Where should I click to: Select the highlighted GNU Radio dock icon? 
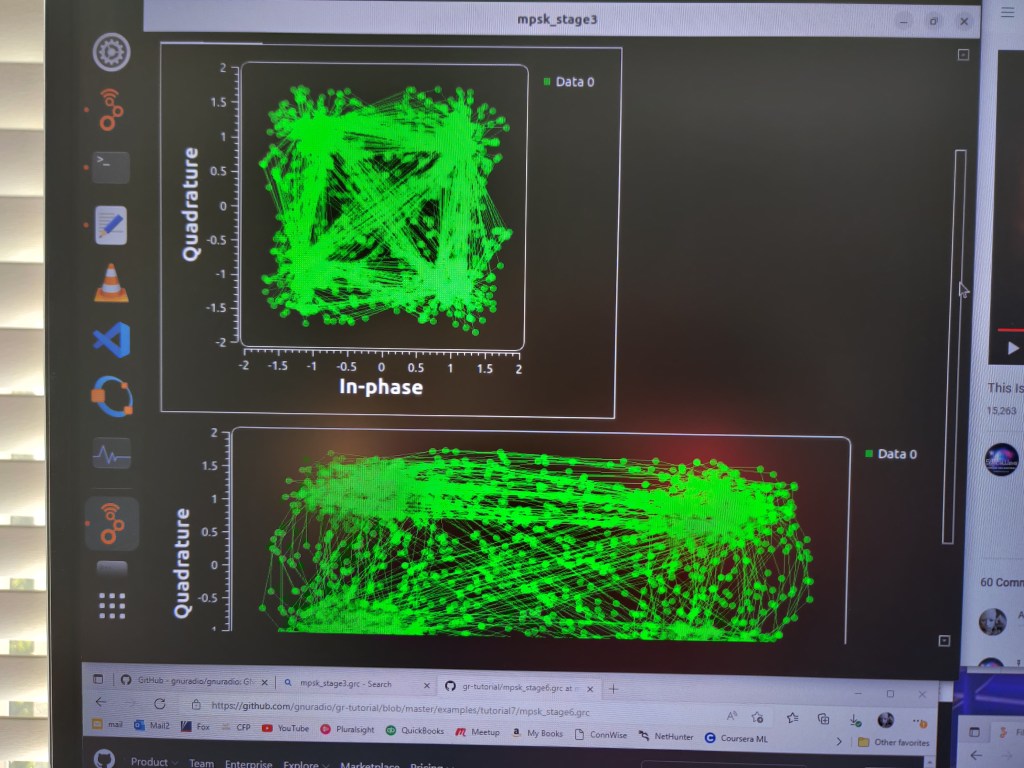tap(111, 522)
